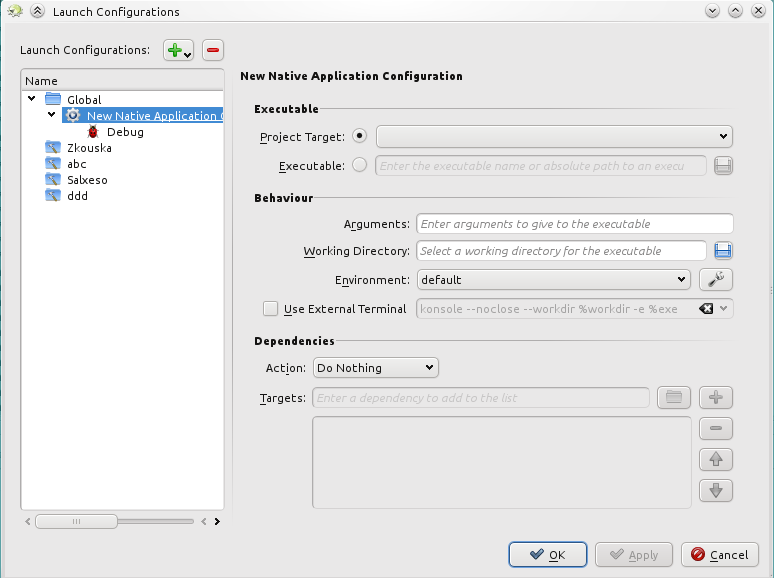The width and height of the screenshot is (774, 578).
Task: Select the Executable radio button
Action: (x=360, y=165)
